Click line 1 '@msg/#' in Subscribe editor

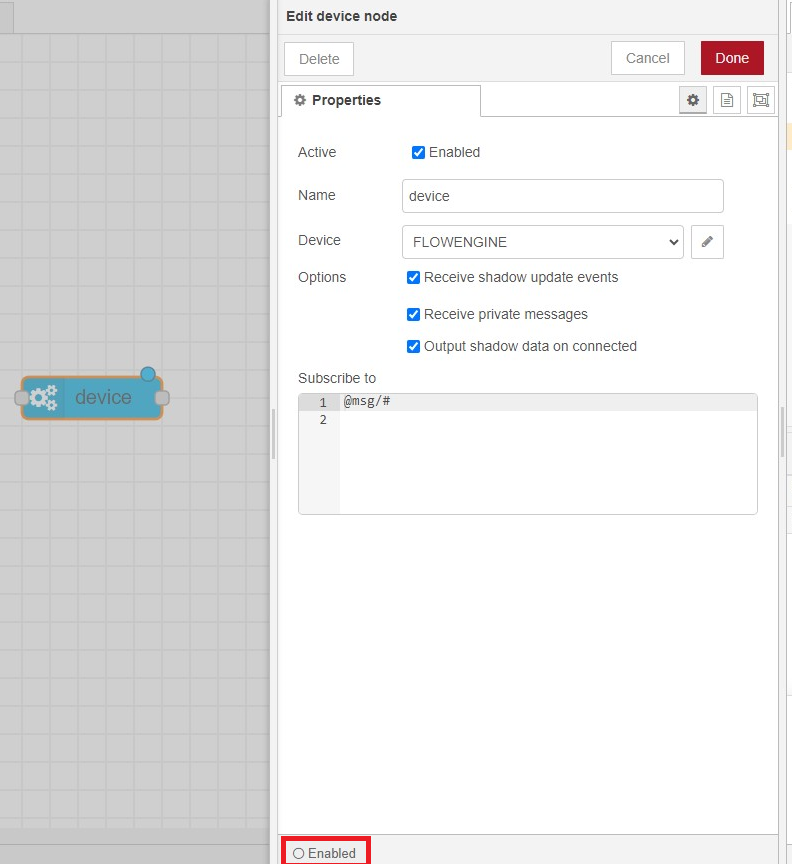click(367, 401)
